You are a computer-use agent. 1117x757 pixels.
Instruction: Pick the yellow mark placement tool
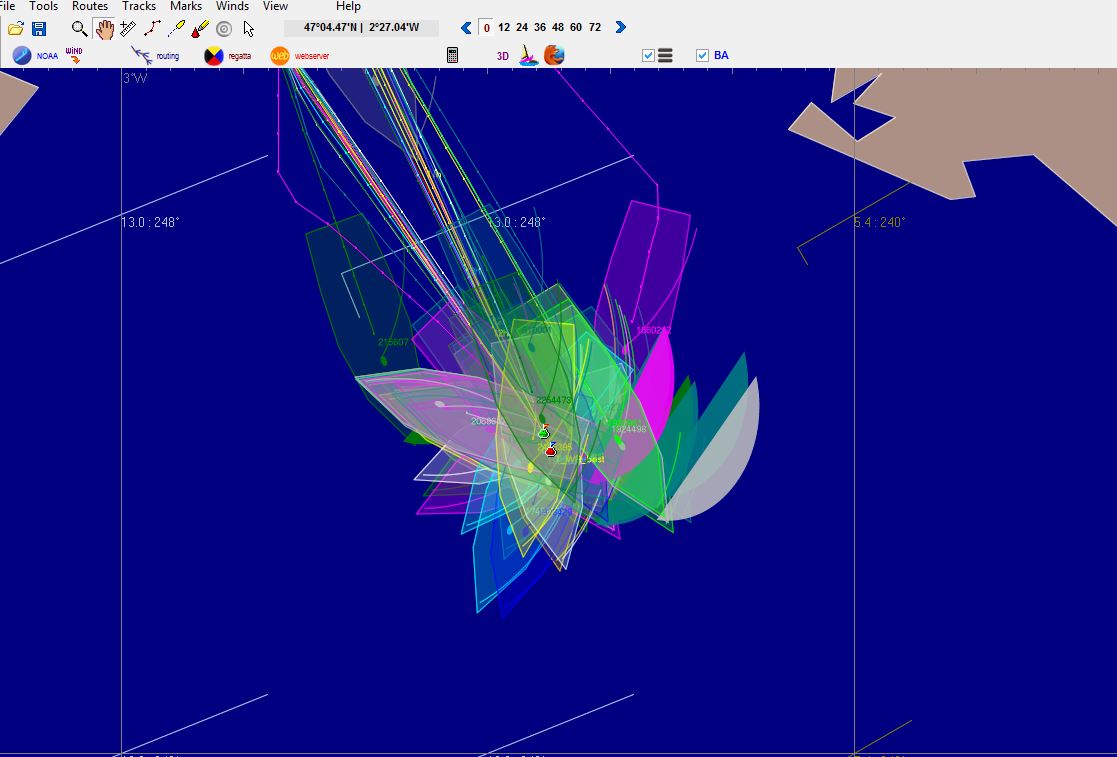pos(176,28)
